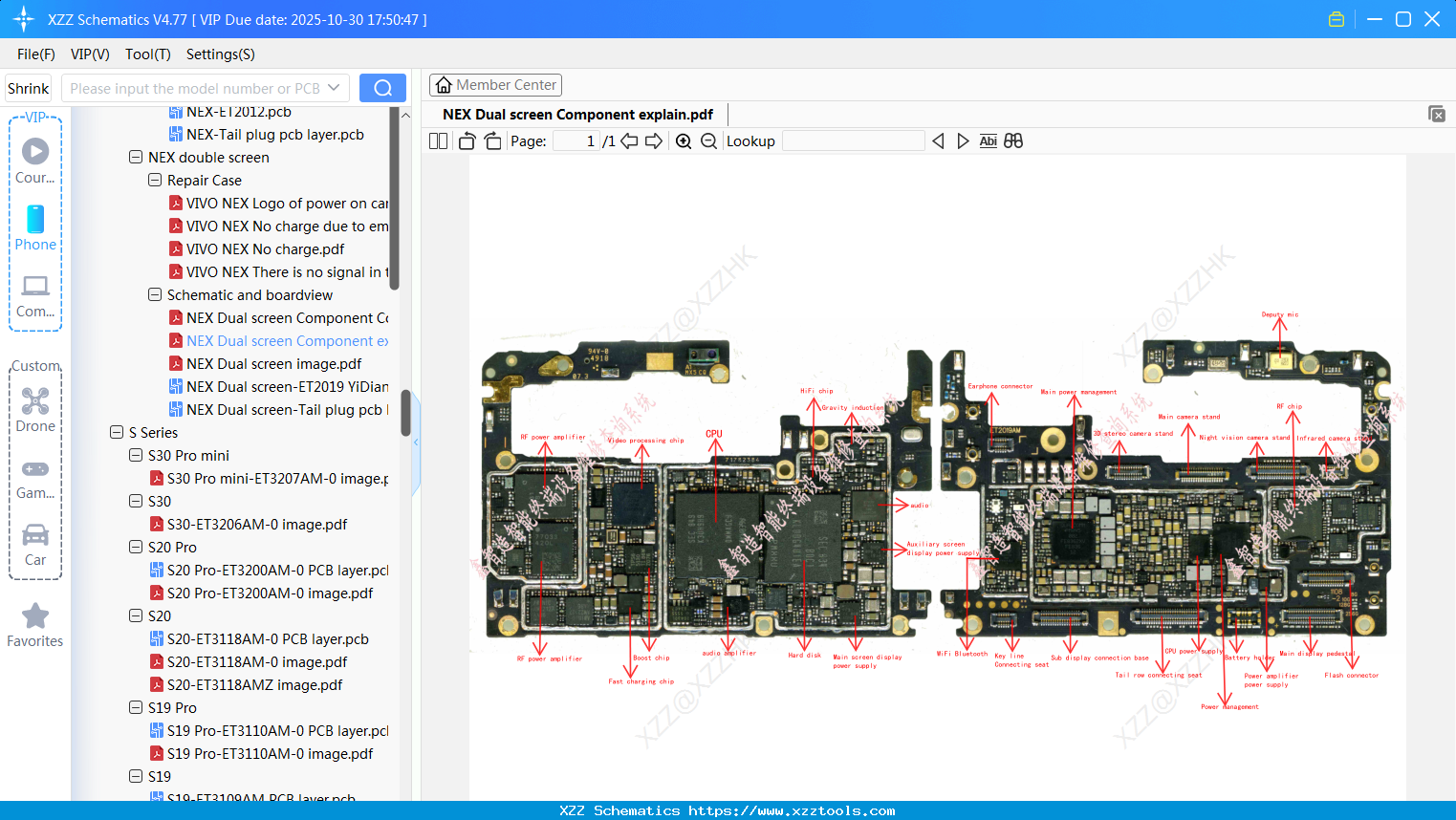1456x820 pixels.
Task: Rotate the page clockwise
Action: tap(492, 141)
